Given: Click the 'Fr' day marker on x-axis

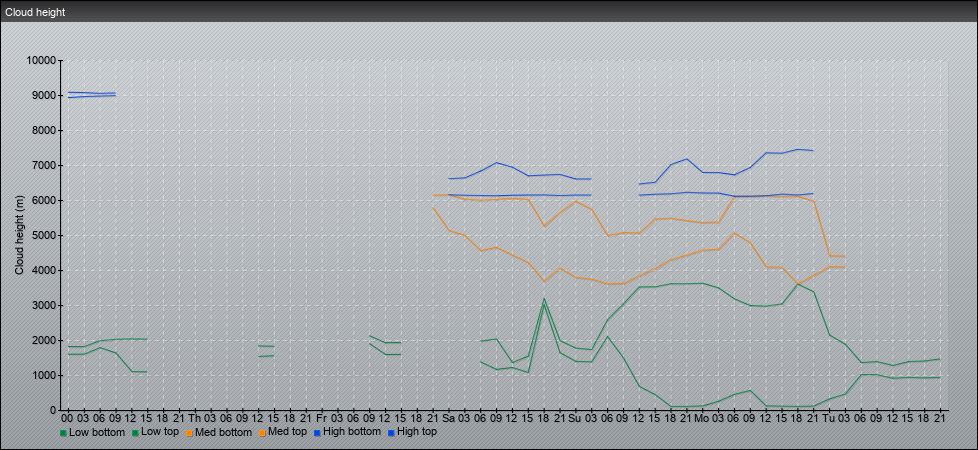Looking at the screenshot, I should [321, 418].
